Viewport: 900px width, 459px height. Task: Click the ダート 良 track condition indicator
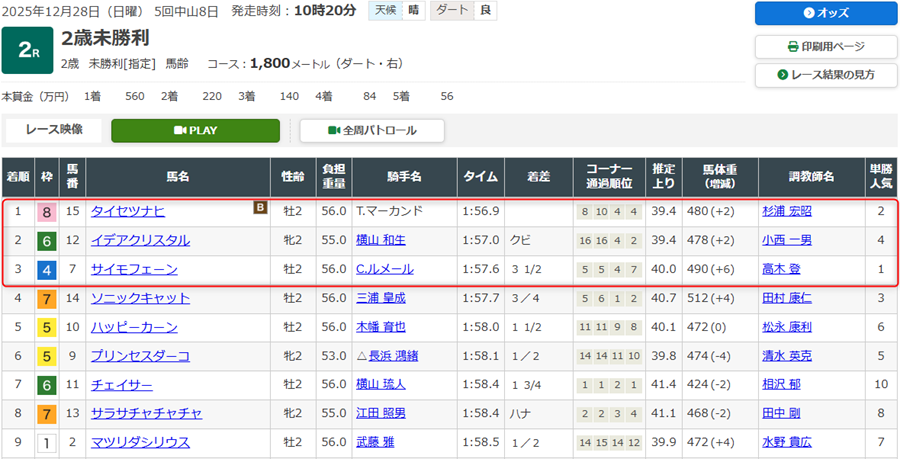point(463,11)
